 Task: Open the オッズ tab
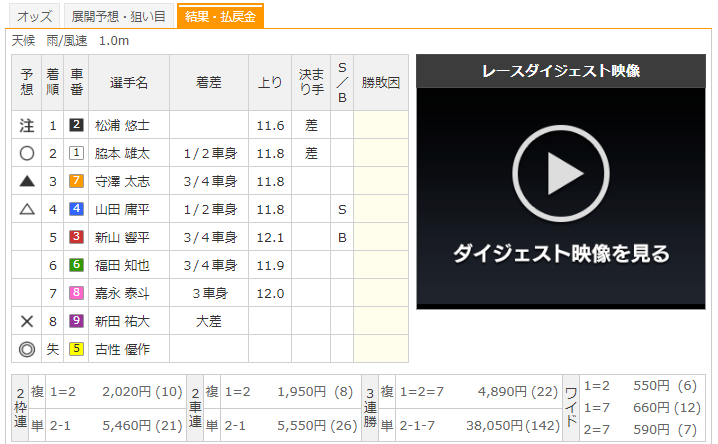click(35, 16)
